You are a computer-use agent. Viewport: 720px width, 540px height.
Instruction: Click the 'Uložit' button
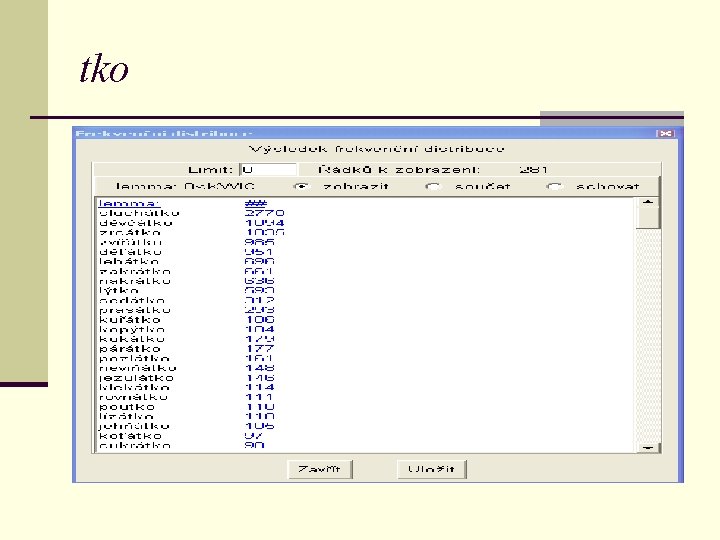[432, 469]
